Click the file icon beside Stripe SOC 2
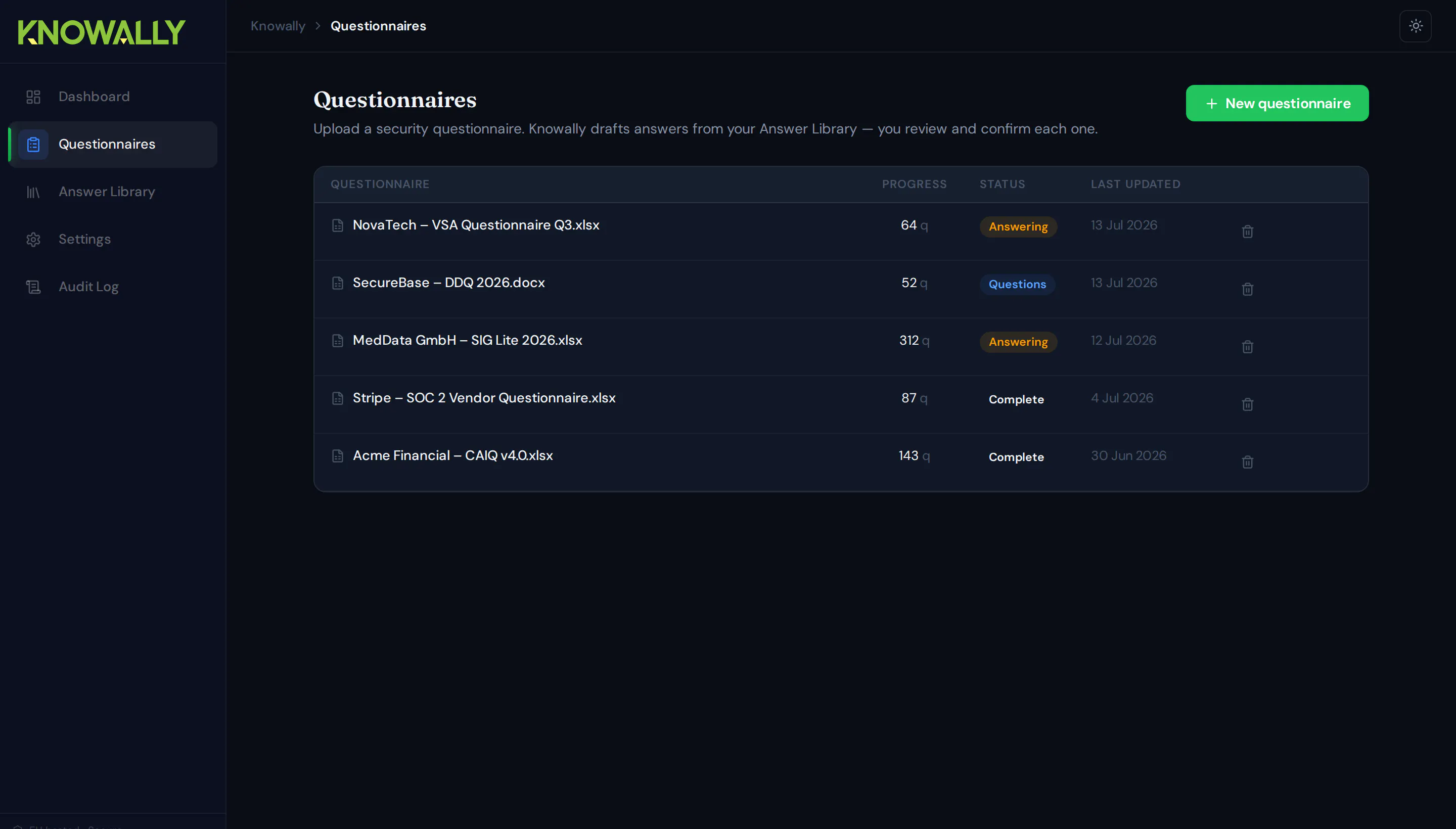The height and width of the screenshot is (829, 1456). pos(338,398)
